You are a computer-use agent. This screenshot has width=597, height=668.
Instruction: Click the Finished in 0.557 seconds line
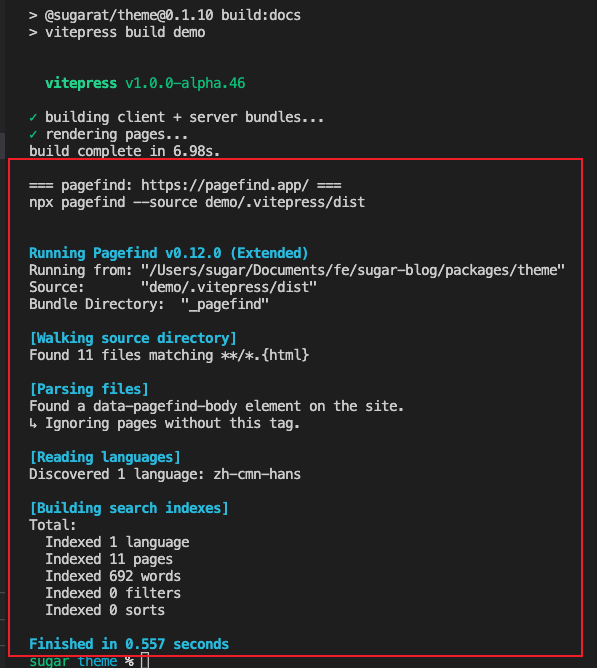click(129, 644)
